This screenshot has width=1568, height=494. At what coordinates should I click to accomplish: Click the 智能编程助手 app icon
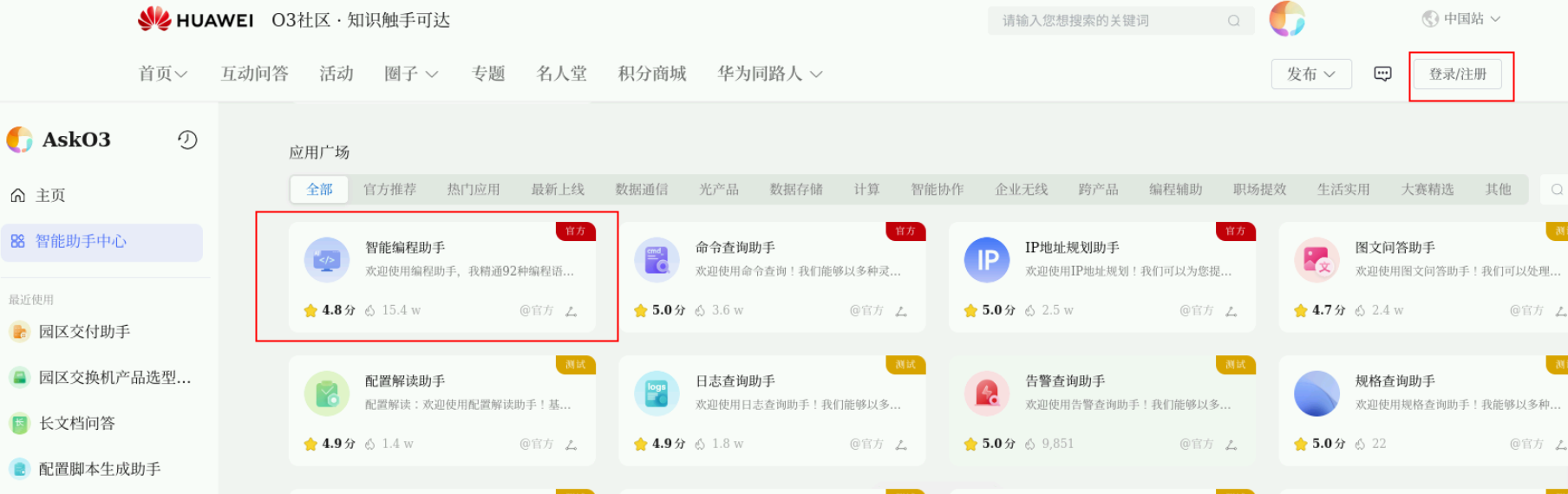coord(327,259)
